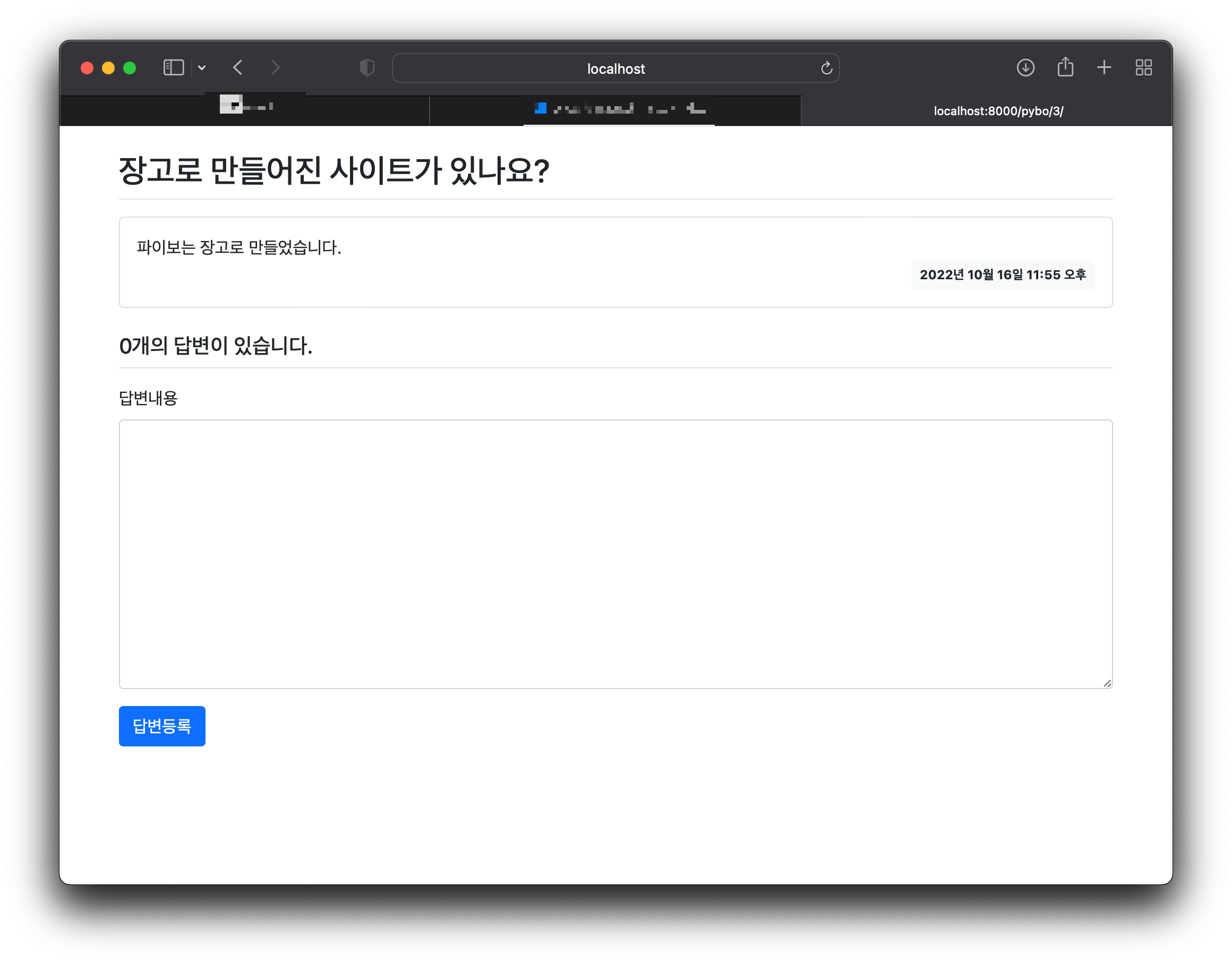Click the text area resize handle
1232x963 pixels.
point(1107,683)
